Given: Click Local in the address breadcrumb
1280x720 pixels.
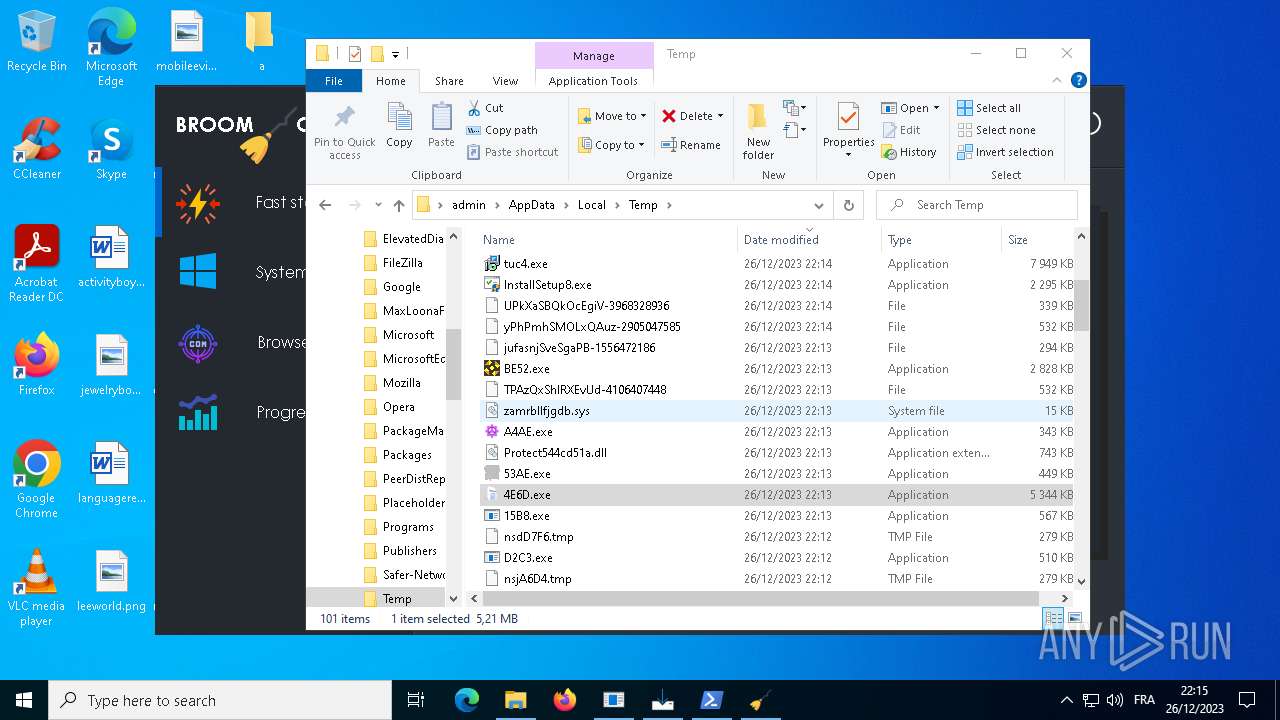Looking at the screenshot, I should coord(592,205).
